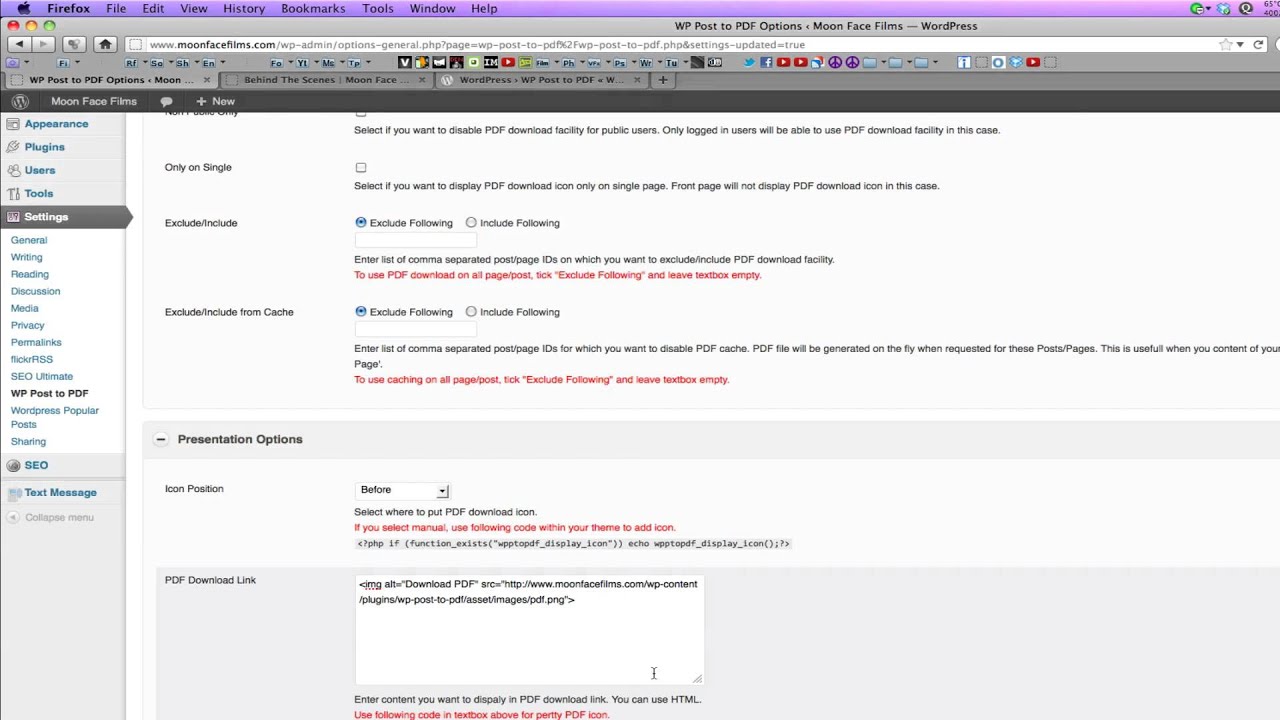The height and width of the screenshot is (720, 1280).
Task: Select Exclude Following for Exclude/Include from Cache
Action: coord(361,312)
